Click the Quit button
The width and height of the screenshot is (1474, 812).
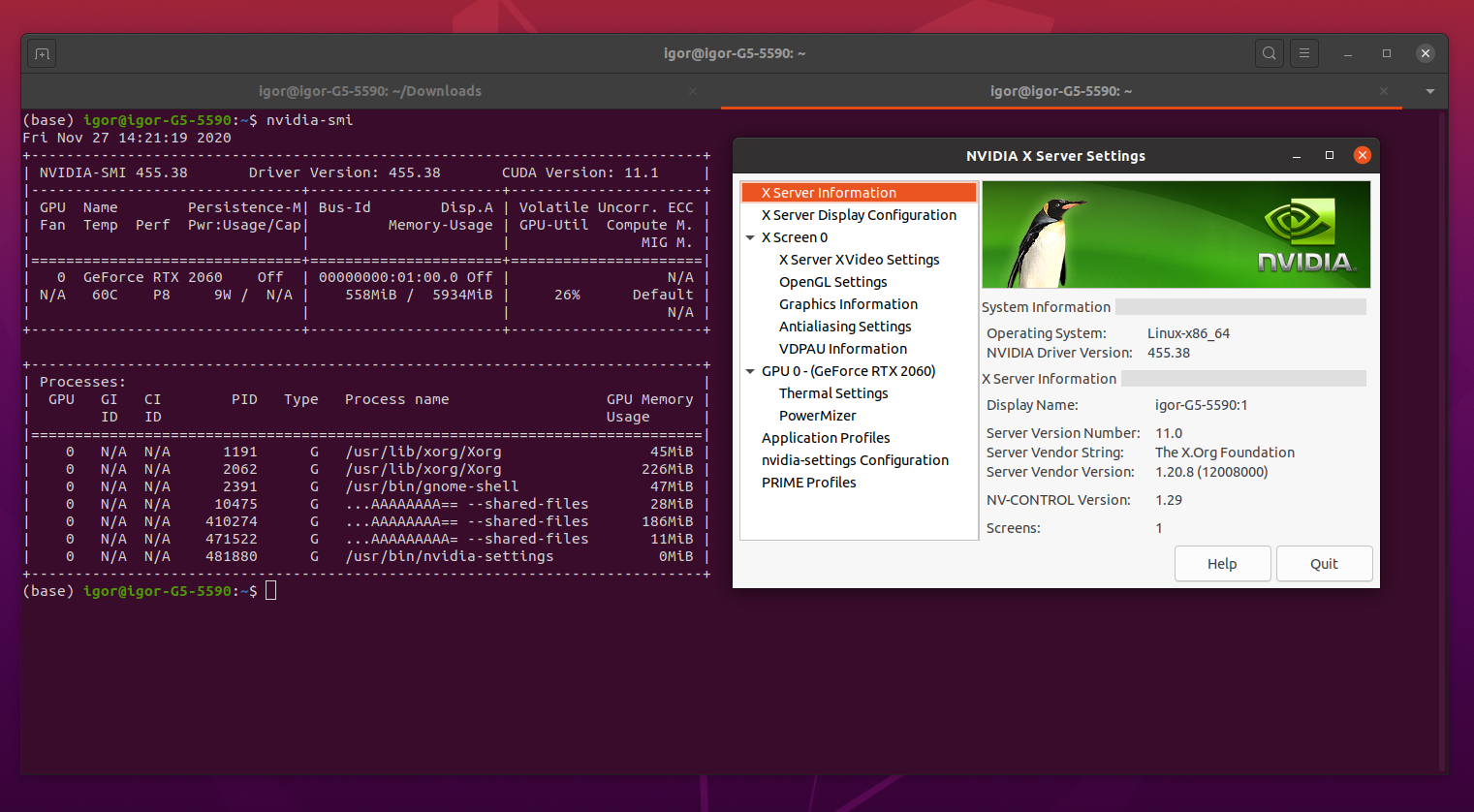click(1324, 564)
